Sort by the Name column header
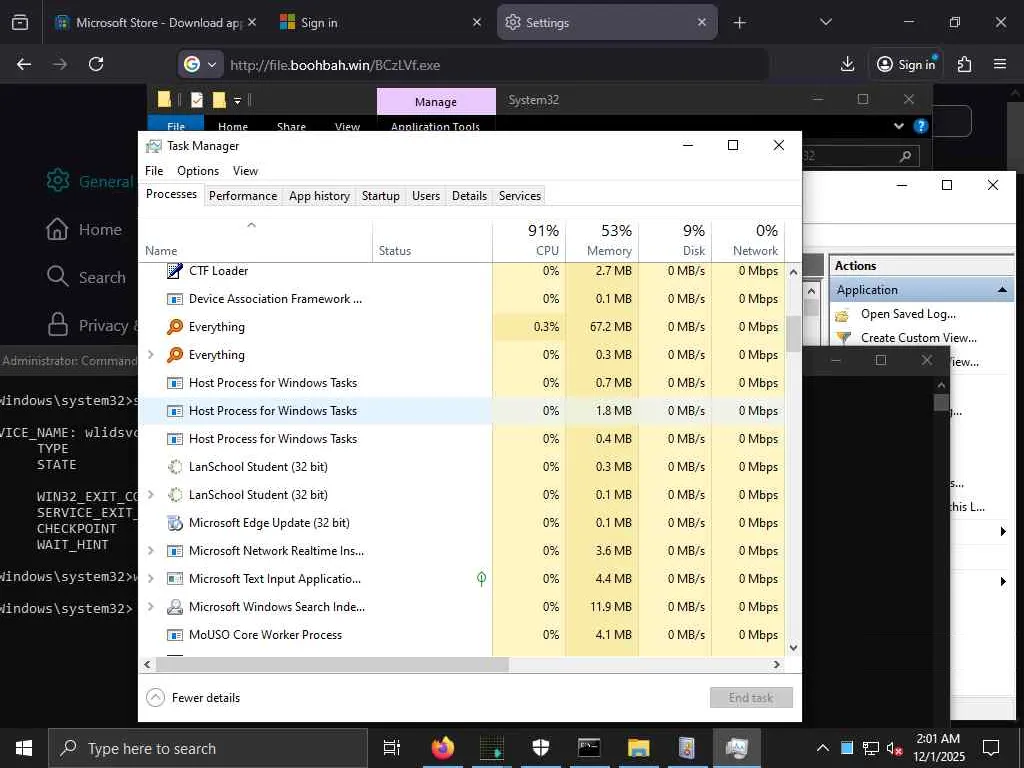This screenshot has width=1024, height=768. click(x=256, y=240)
